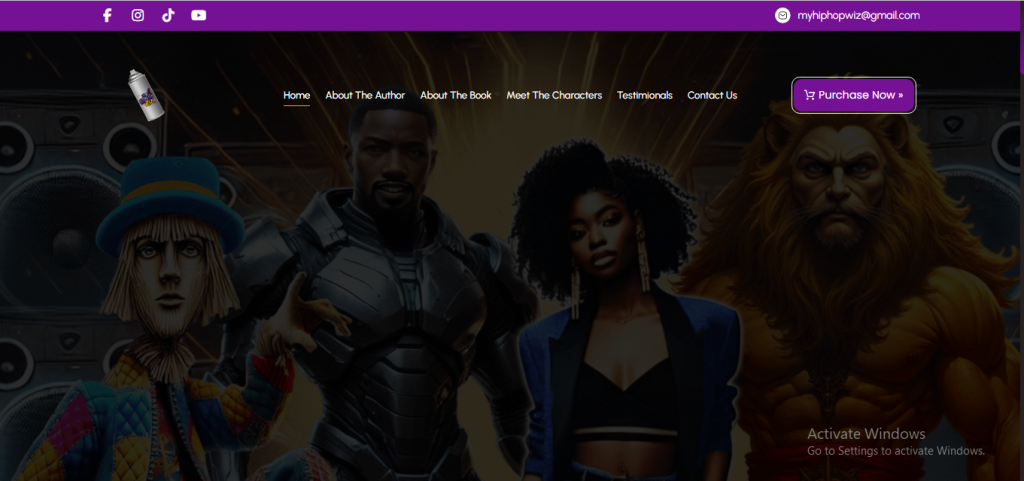Click the envelope email icon
The height and width of the screenshot is (481, 1024).
point(782,15)
